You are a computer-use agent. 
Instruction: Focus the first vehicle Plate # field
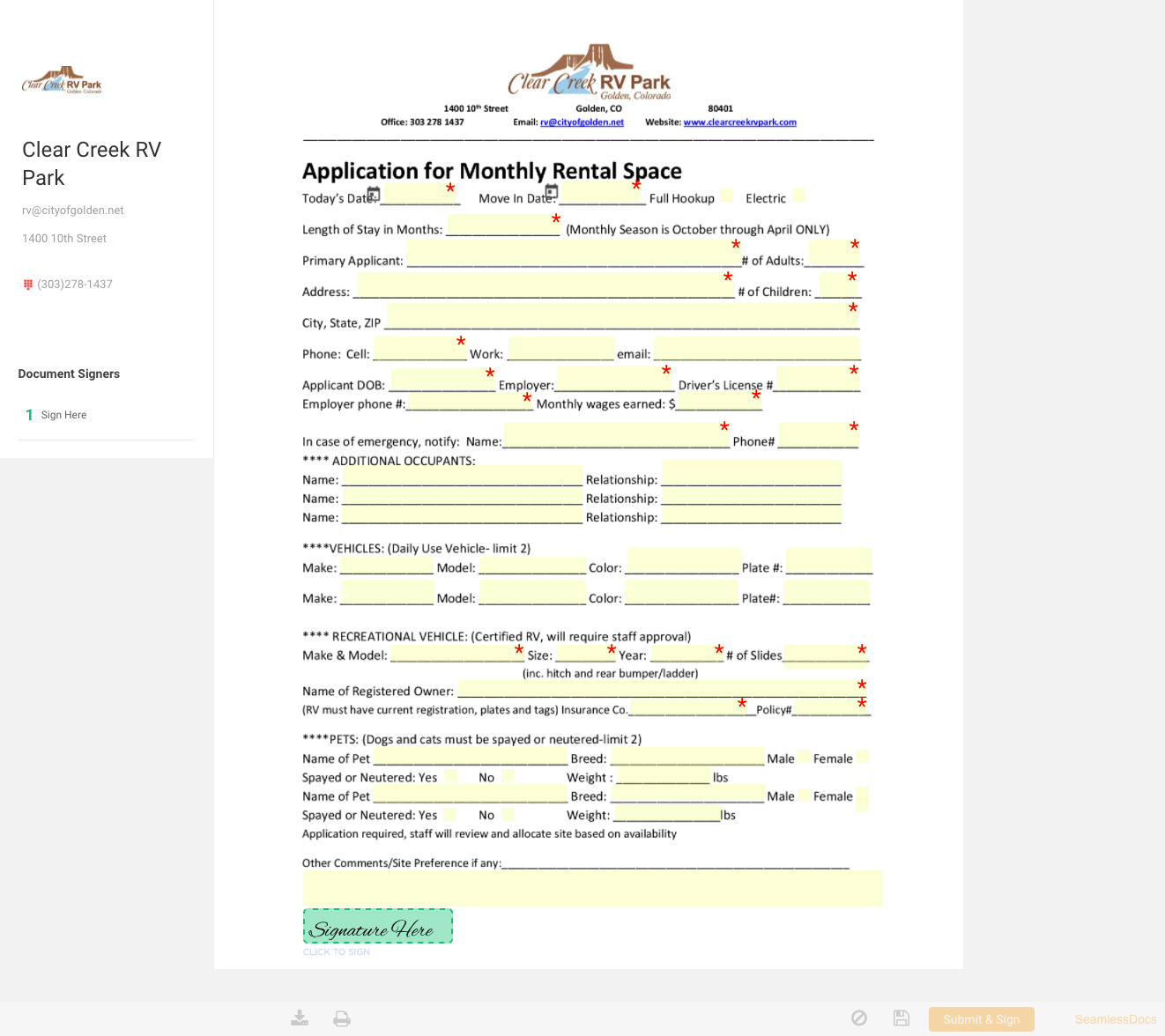tap(829, 561)
